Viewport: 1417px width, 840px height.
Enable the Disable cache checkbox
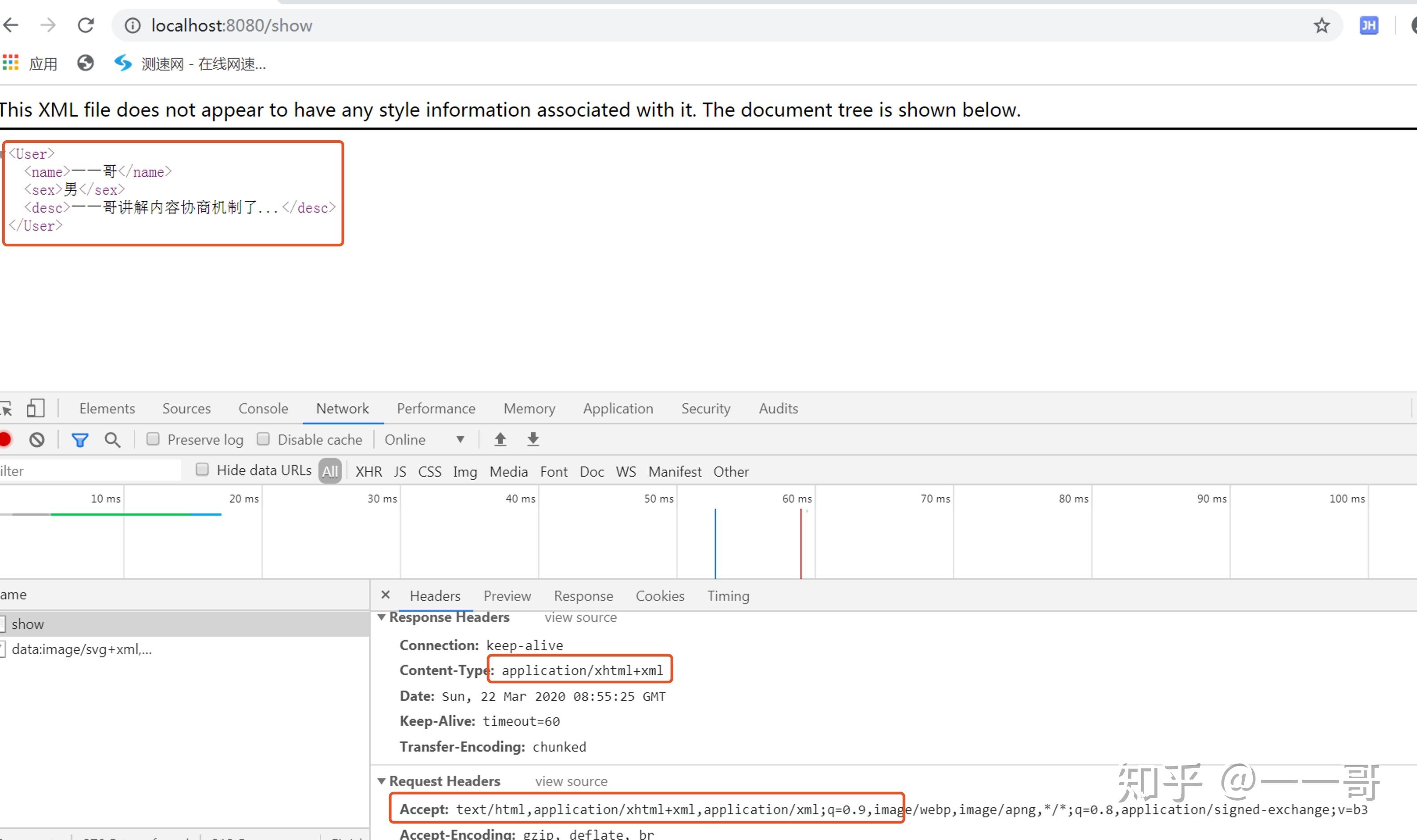(x=264, y=439)
